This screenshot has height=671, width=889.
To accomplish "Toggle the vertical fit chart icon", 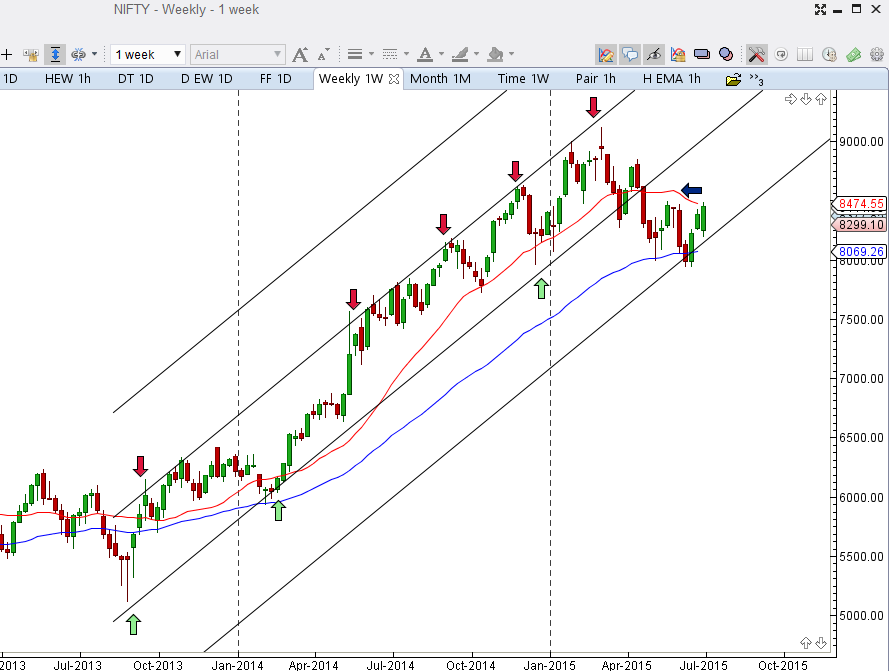I will pos(56,54).
